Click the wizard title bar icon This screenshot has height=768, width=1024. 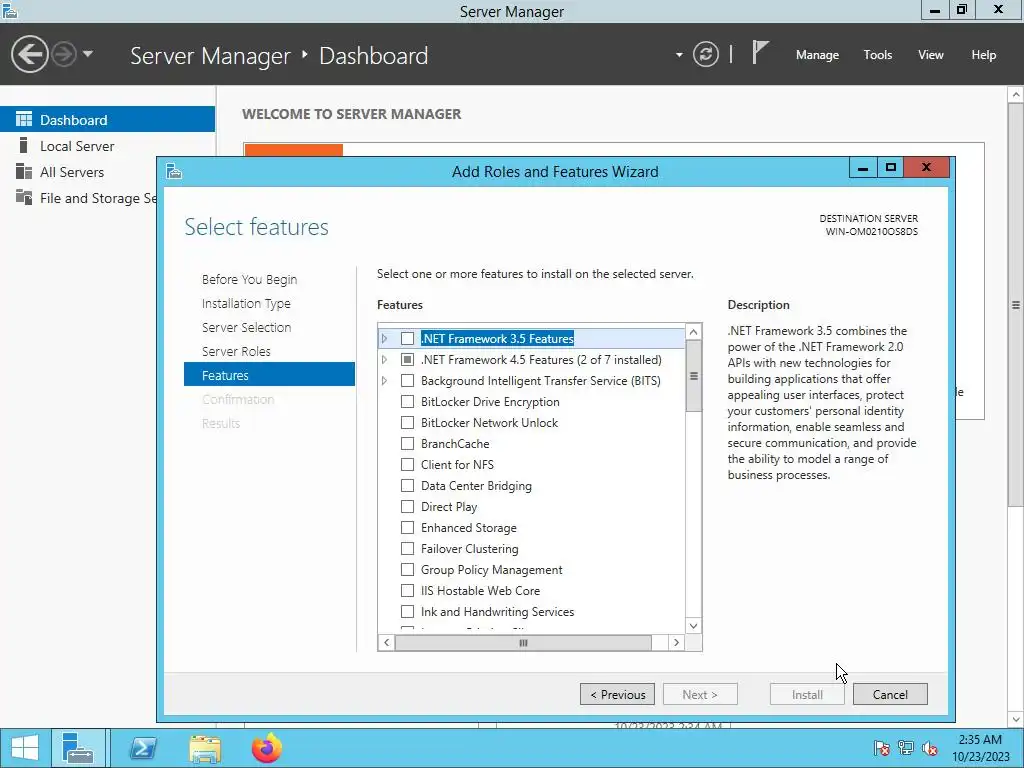click(x=174, y=171)
